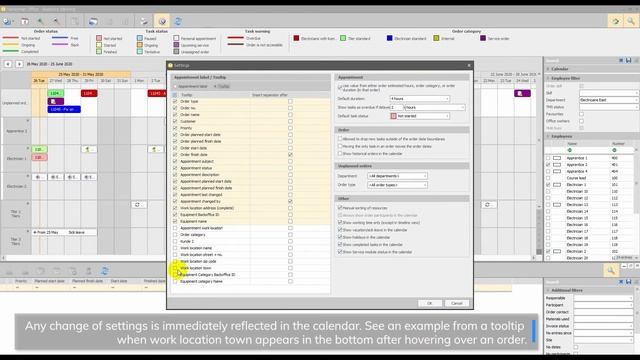Open the Default task status dropdown
This screenshot has height=360, width=640.
pos(420,116)
